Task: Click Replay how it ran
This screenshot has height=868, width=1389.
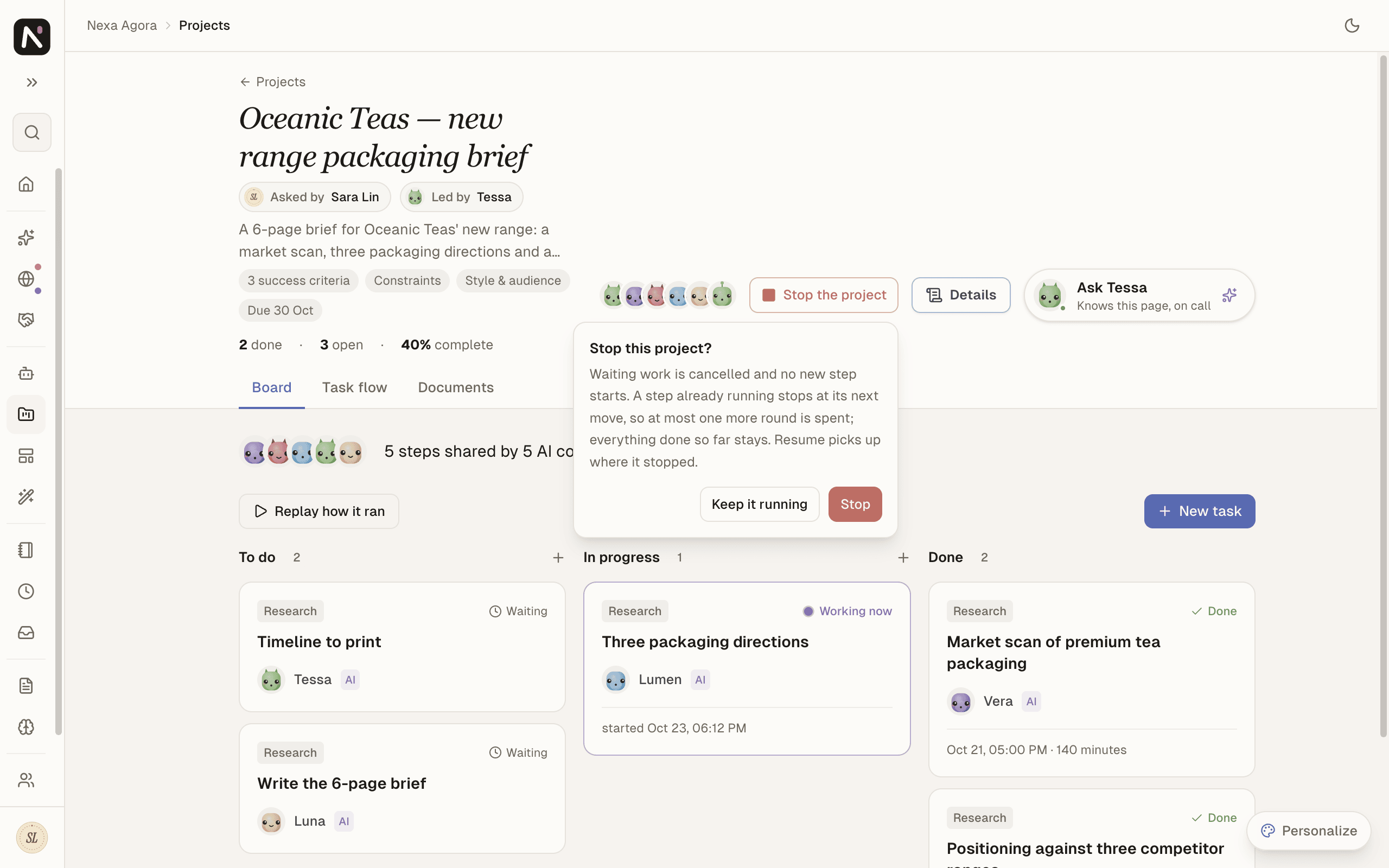Action: point(318,511)
